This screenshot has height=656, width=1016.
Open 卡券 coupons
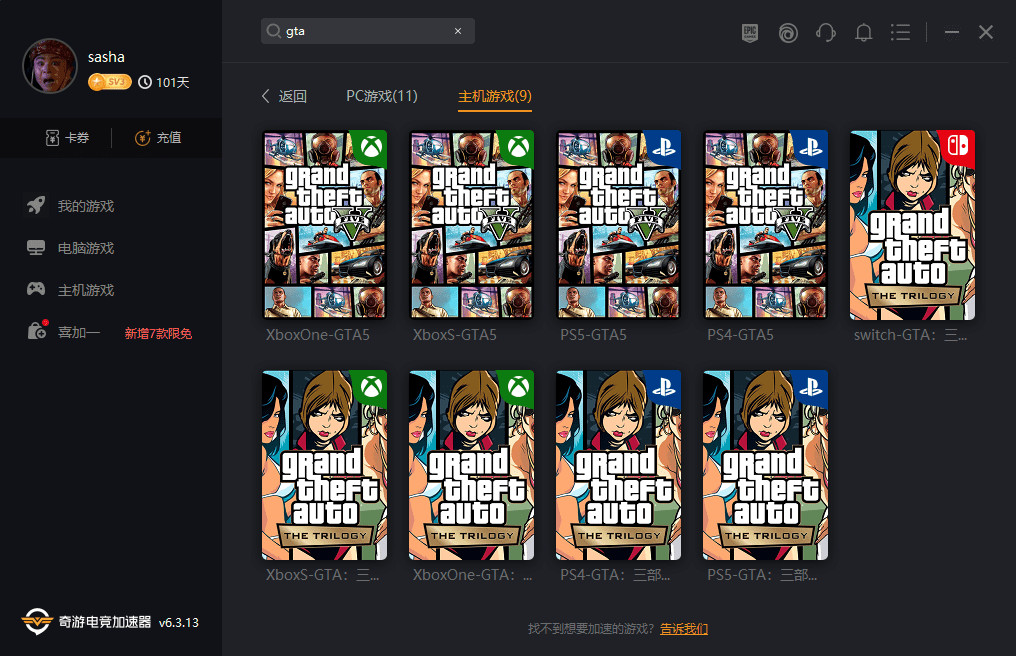click(67, 137)
